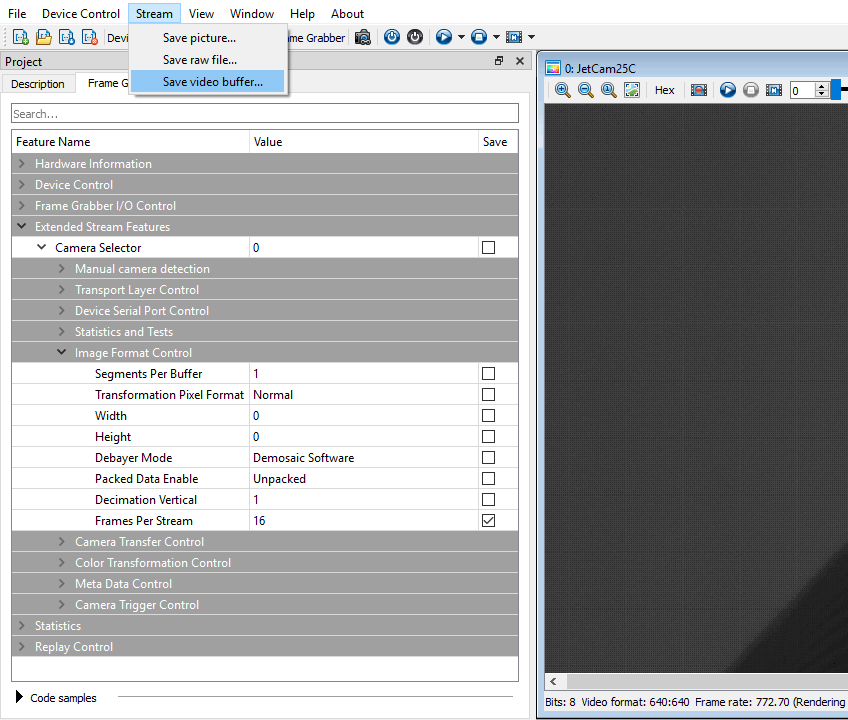
Task: Tick the Width save checkbox
Action: [x=488, y=415]
